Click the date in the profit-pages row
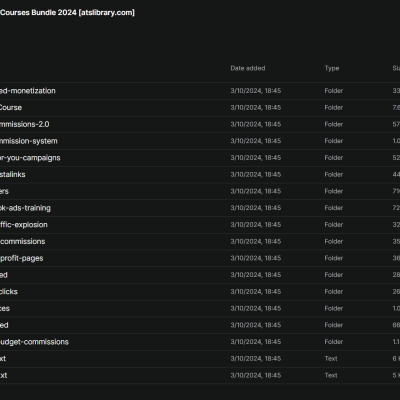 (x=256, y=258)
